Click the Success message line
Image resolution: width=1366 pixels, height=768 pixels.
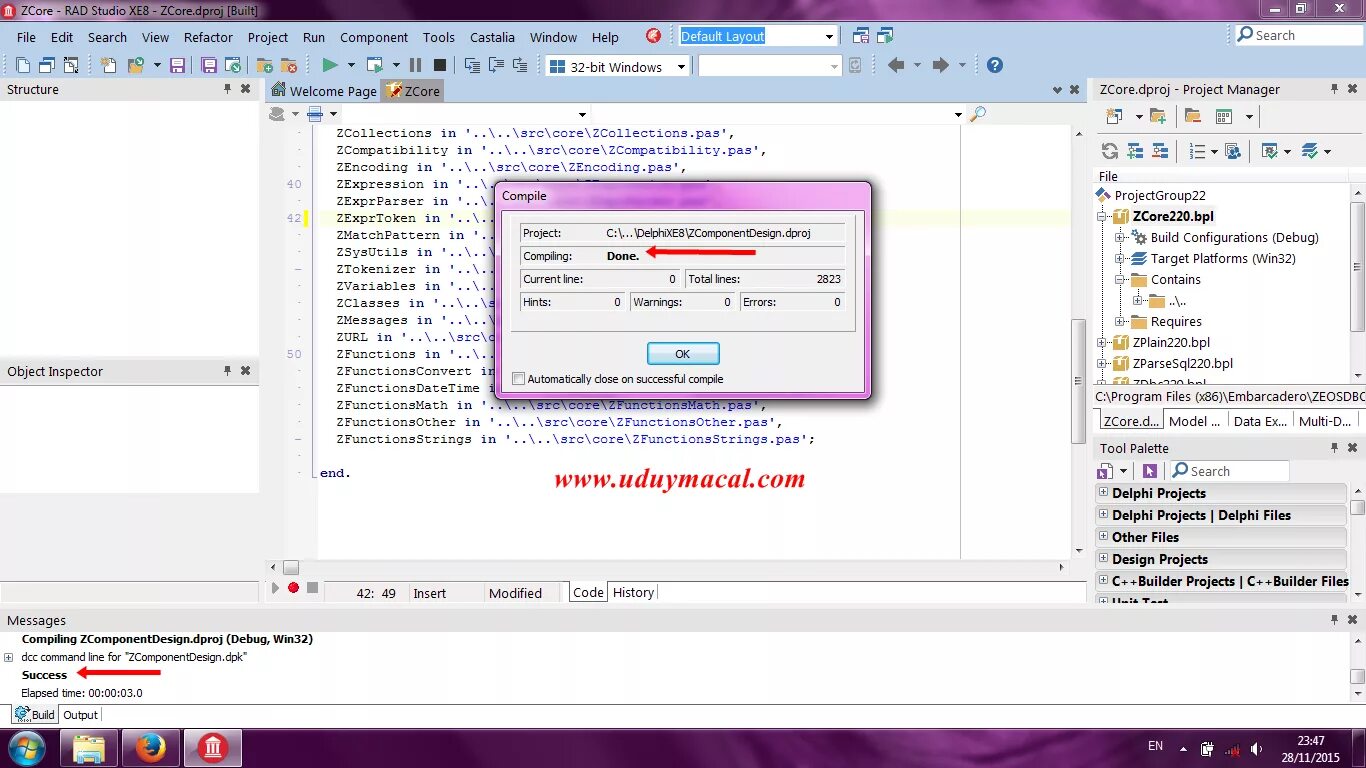tap(44, 675)
